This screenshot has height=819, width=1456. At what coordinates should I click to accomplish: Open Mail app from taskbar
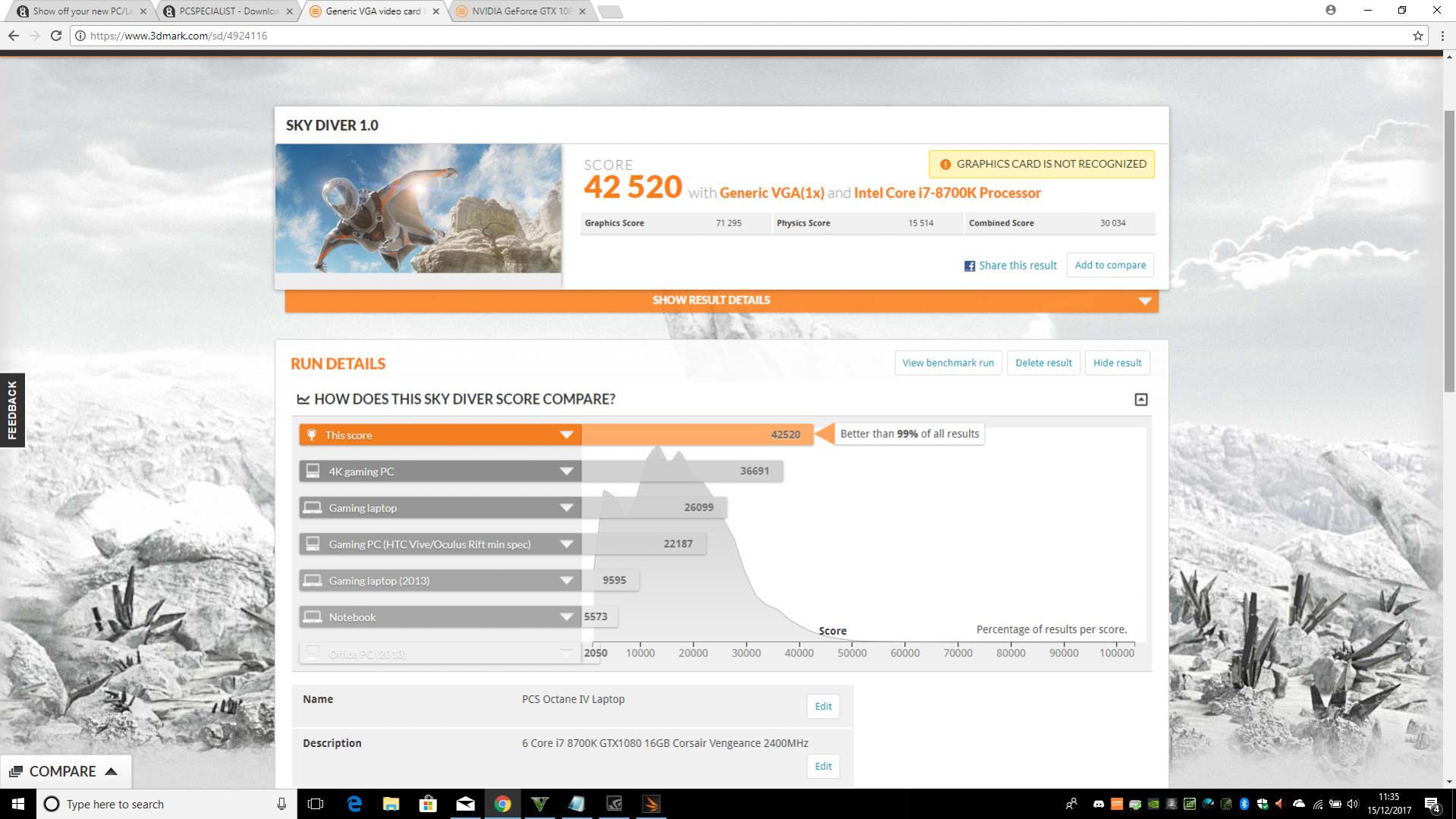tap(465, 804)
